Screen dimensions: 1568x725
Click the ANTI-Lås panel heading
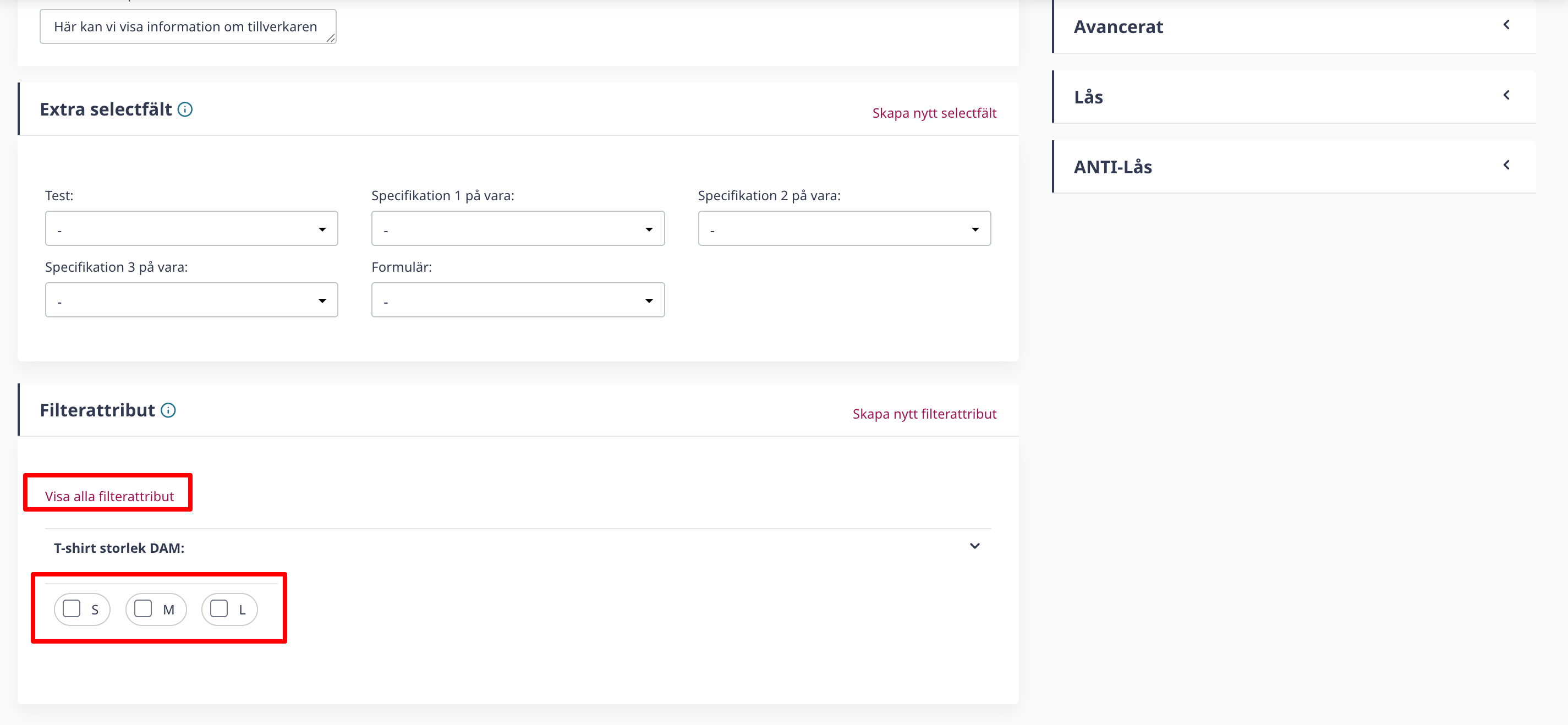(x=1112, y=167)
